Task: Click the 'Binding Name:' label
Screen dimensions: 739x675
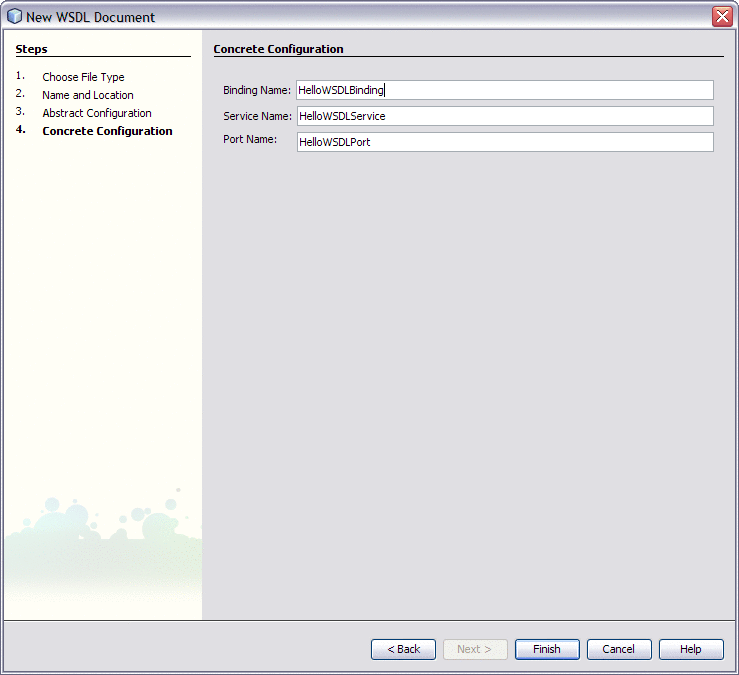Action: coord(257,90)
